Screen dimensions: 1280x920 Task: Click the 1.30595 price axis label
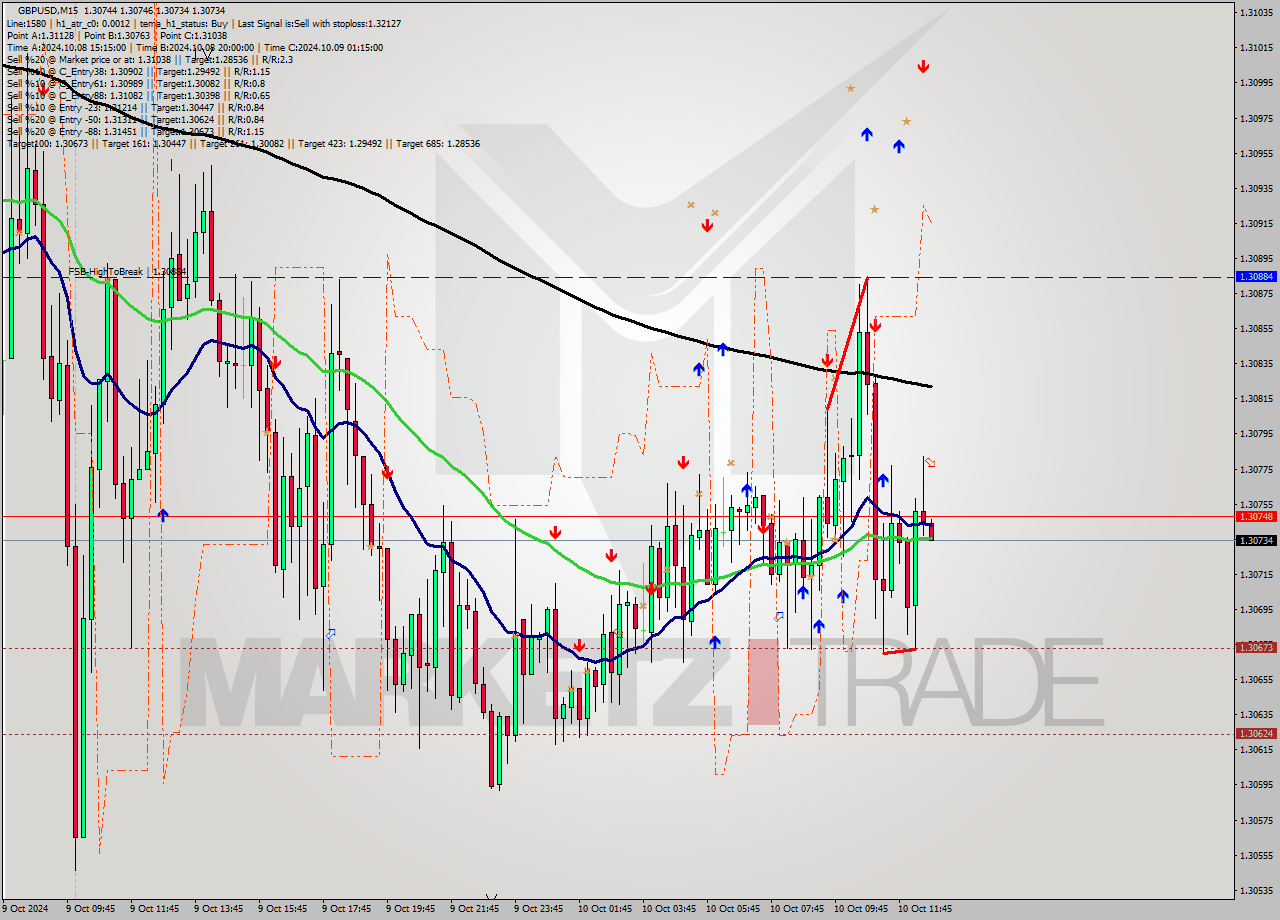coord(1256,784)
